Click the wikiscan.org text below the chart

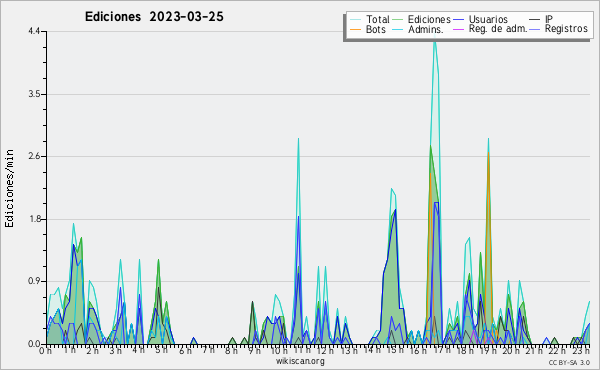tap(300, 361)
